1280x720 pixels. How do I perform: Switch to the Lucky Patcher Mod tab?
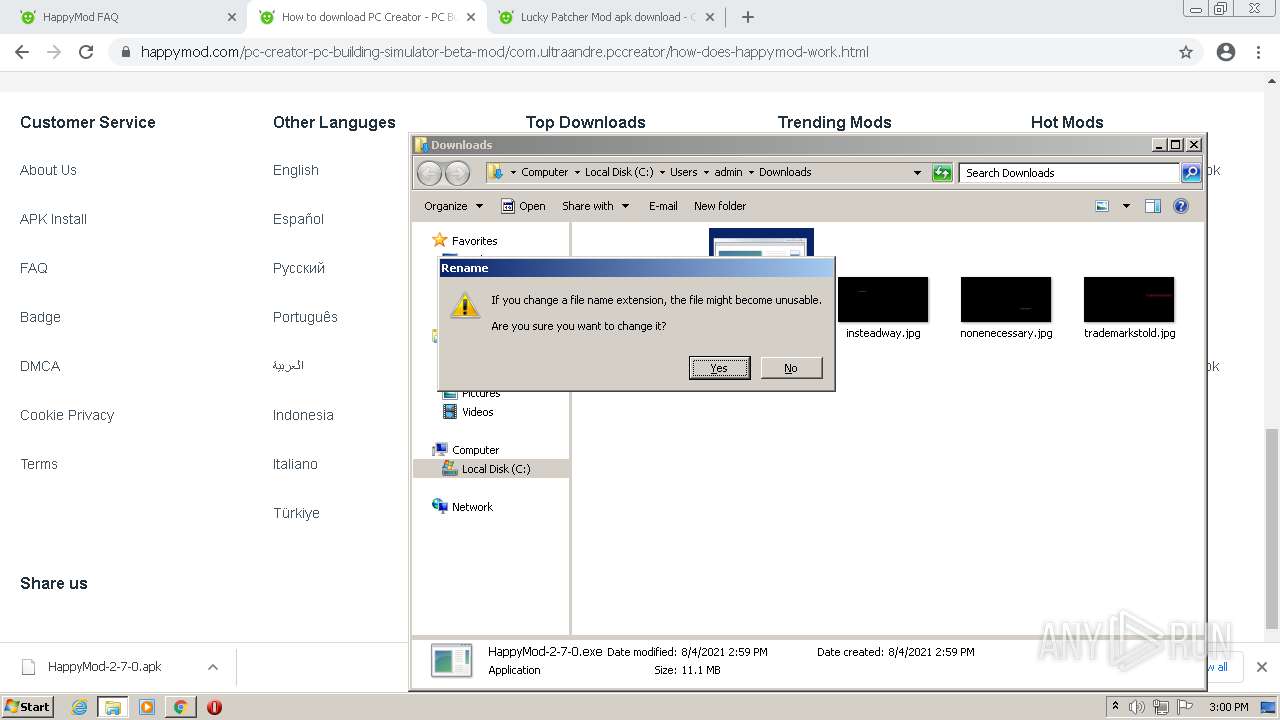coord(606,17)
